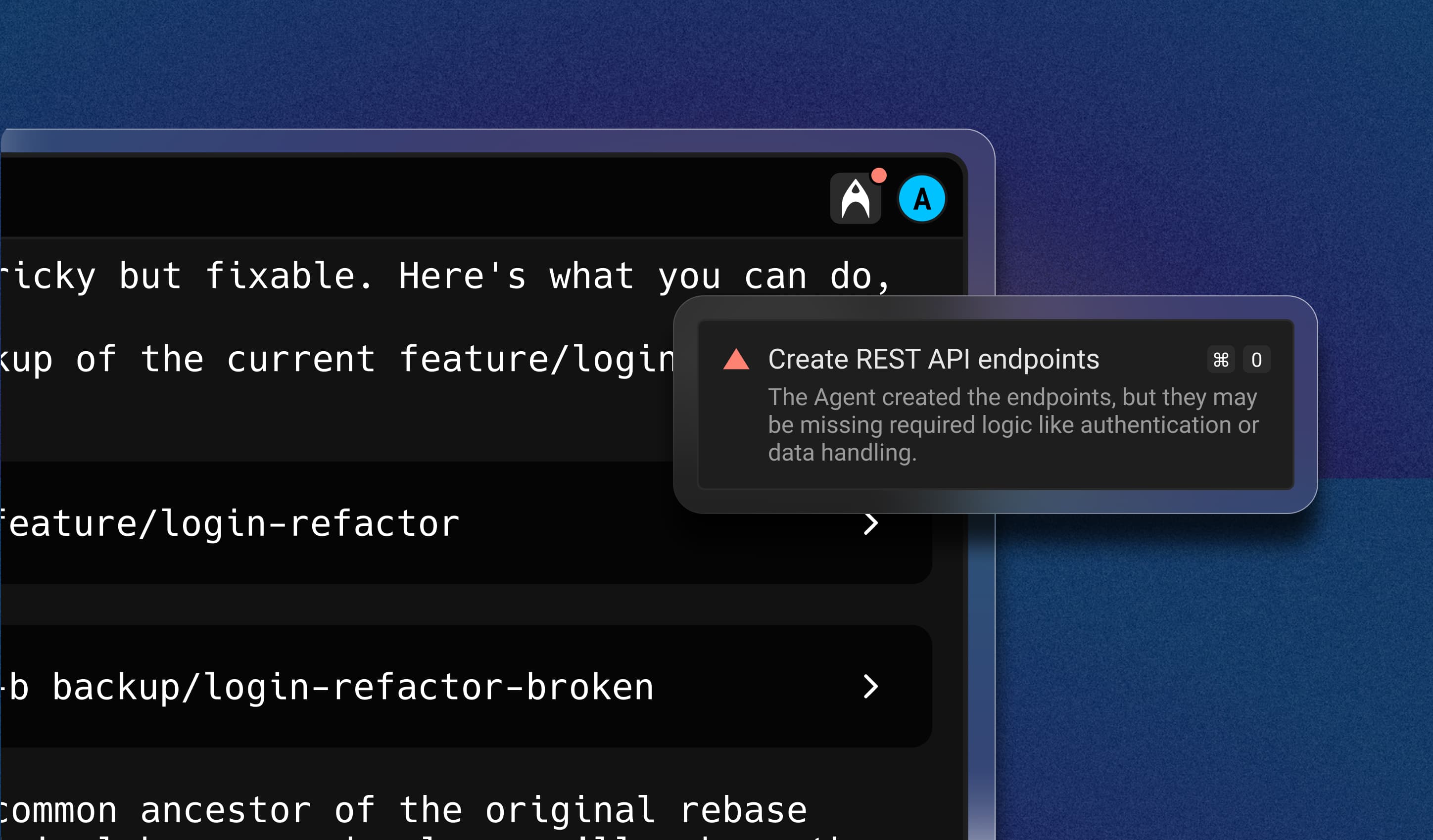Click the ⌘ command key badge
1433x840 pixels.
click(1220, 360)
